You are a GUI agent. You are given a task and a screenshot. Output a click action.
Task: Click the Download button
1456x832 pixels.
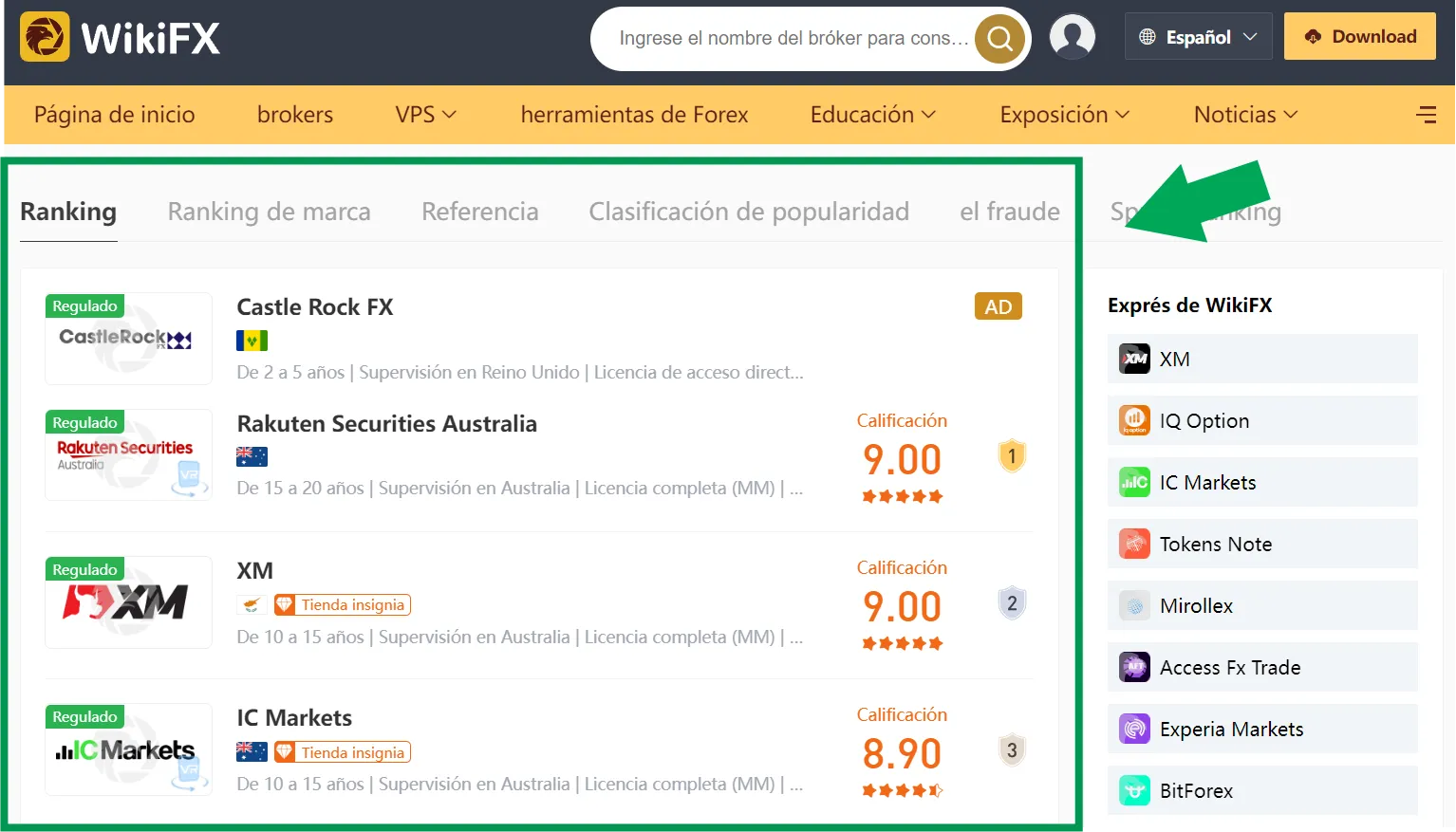coord(1360,36)
